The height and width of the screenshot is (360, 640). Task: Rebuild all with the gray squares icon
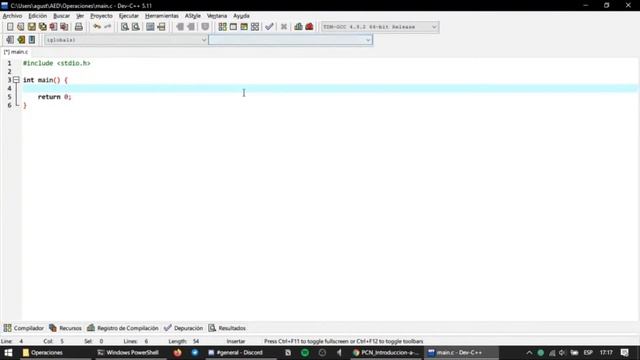(255, 27)
